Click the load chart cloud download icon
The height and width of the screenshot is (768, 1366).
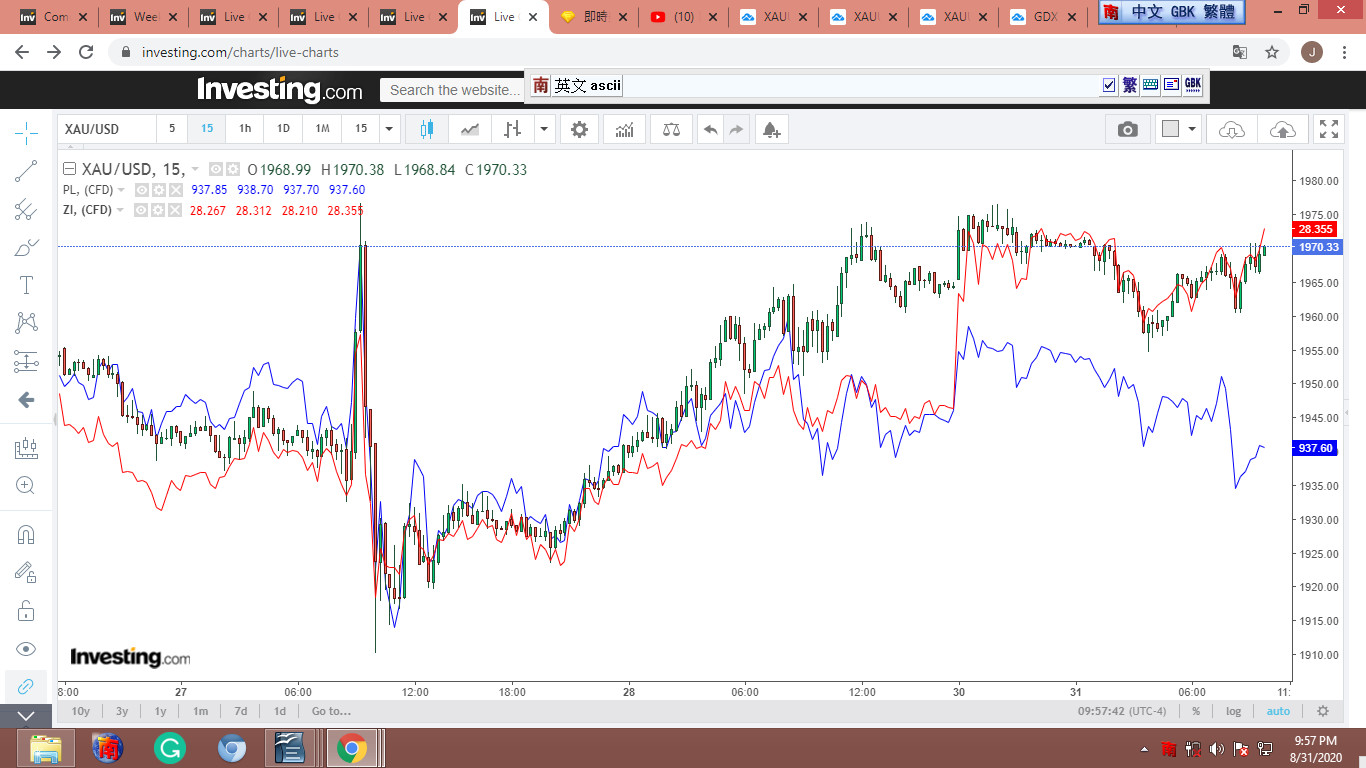point(1232,129)
